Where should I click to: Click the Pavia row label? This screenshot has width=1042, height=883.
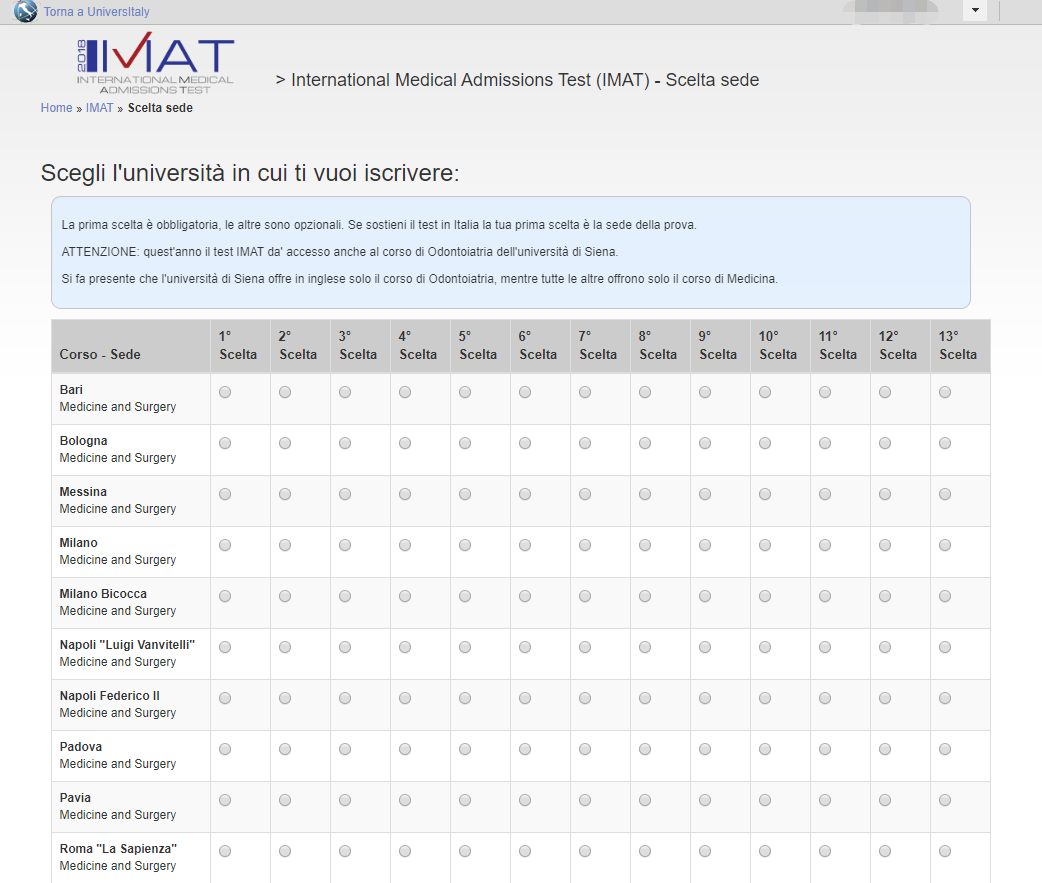tap(75, 798)
